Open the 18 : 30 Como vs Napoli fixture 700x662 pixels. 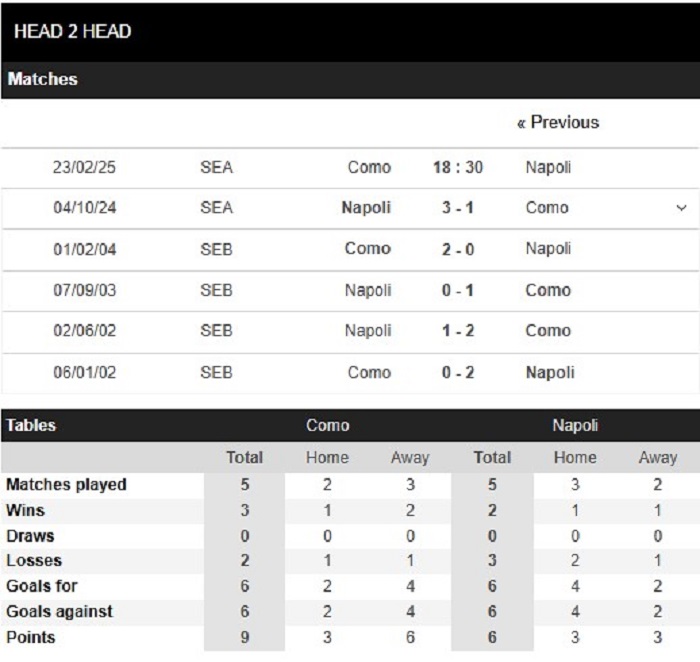click(458, 167)
